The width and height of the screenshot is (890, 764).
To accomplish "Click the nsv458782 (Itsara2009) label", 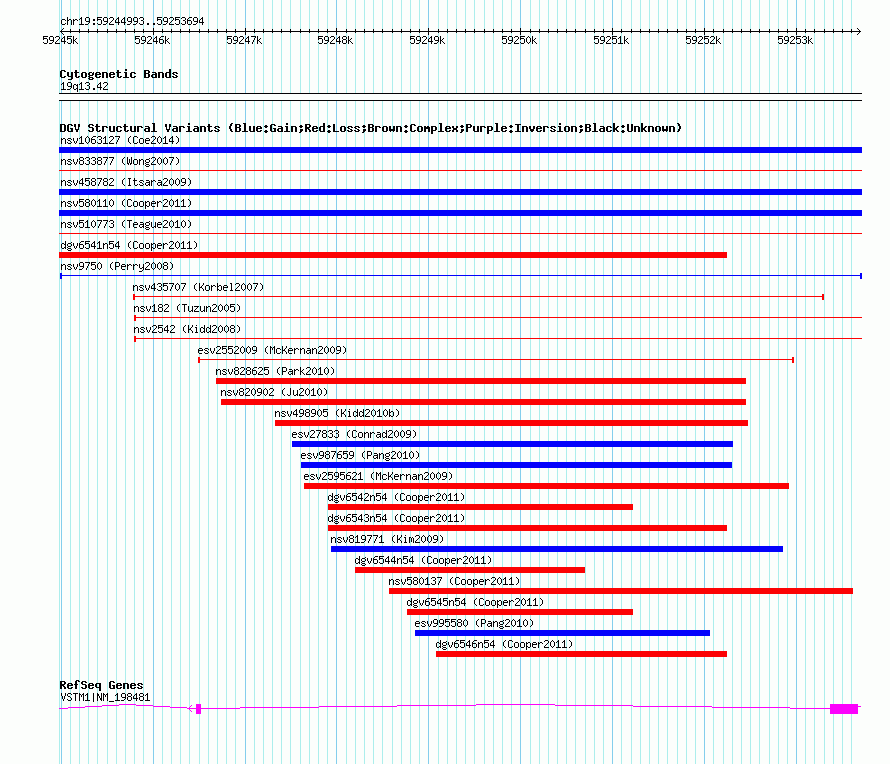I will (x=126, y=182).
